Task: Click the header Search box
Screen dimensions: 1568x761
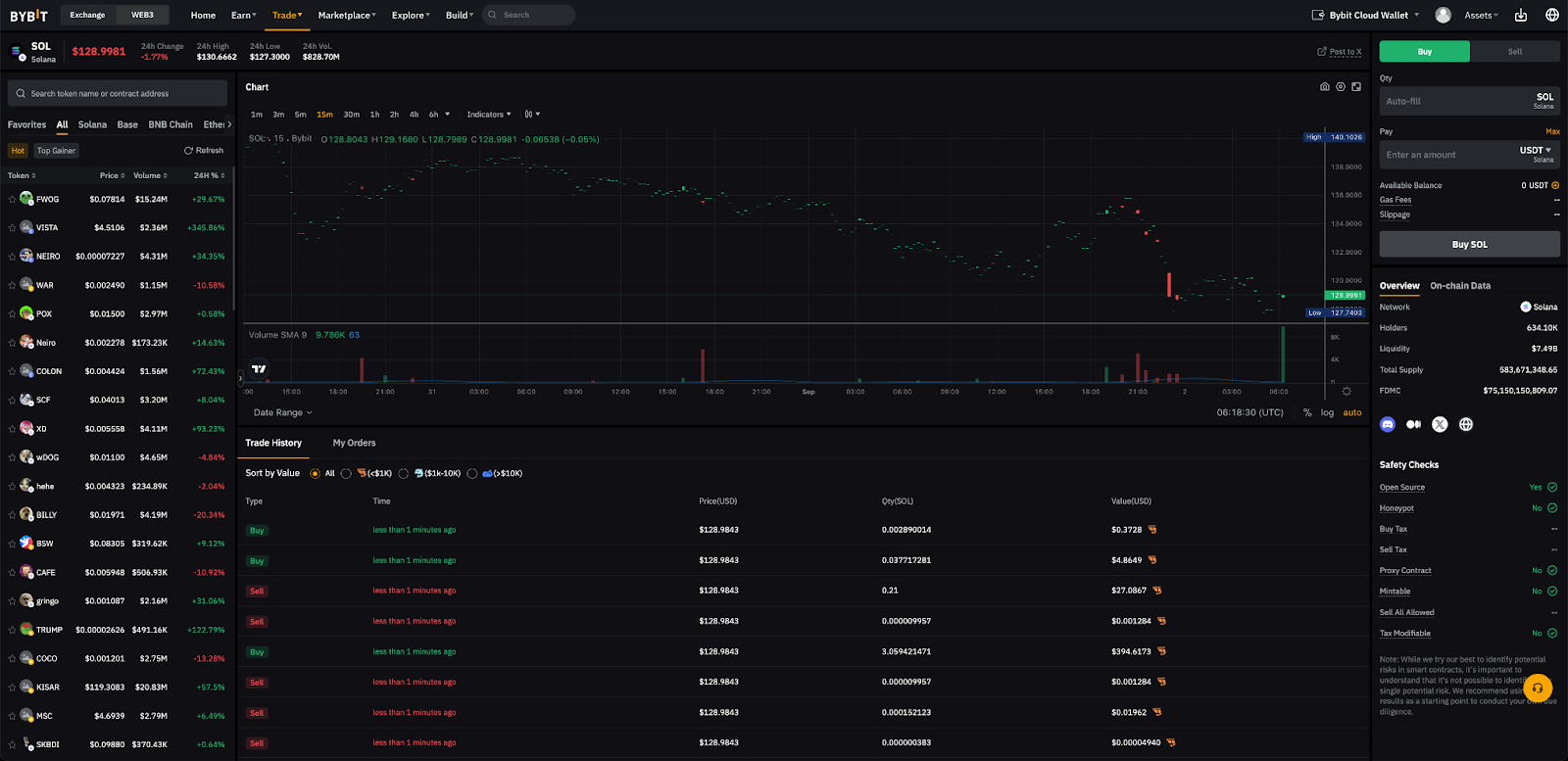Action: pos(528,15)
